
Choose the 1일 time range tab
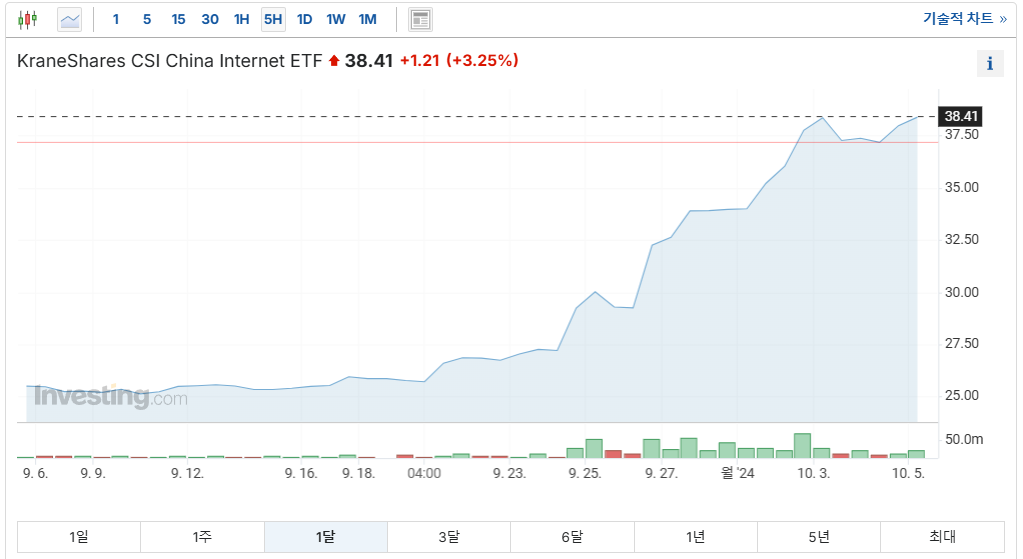[x=79, y=537]
